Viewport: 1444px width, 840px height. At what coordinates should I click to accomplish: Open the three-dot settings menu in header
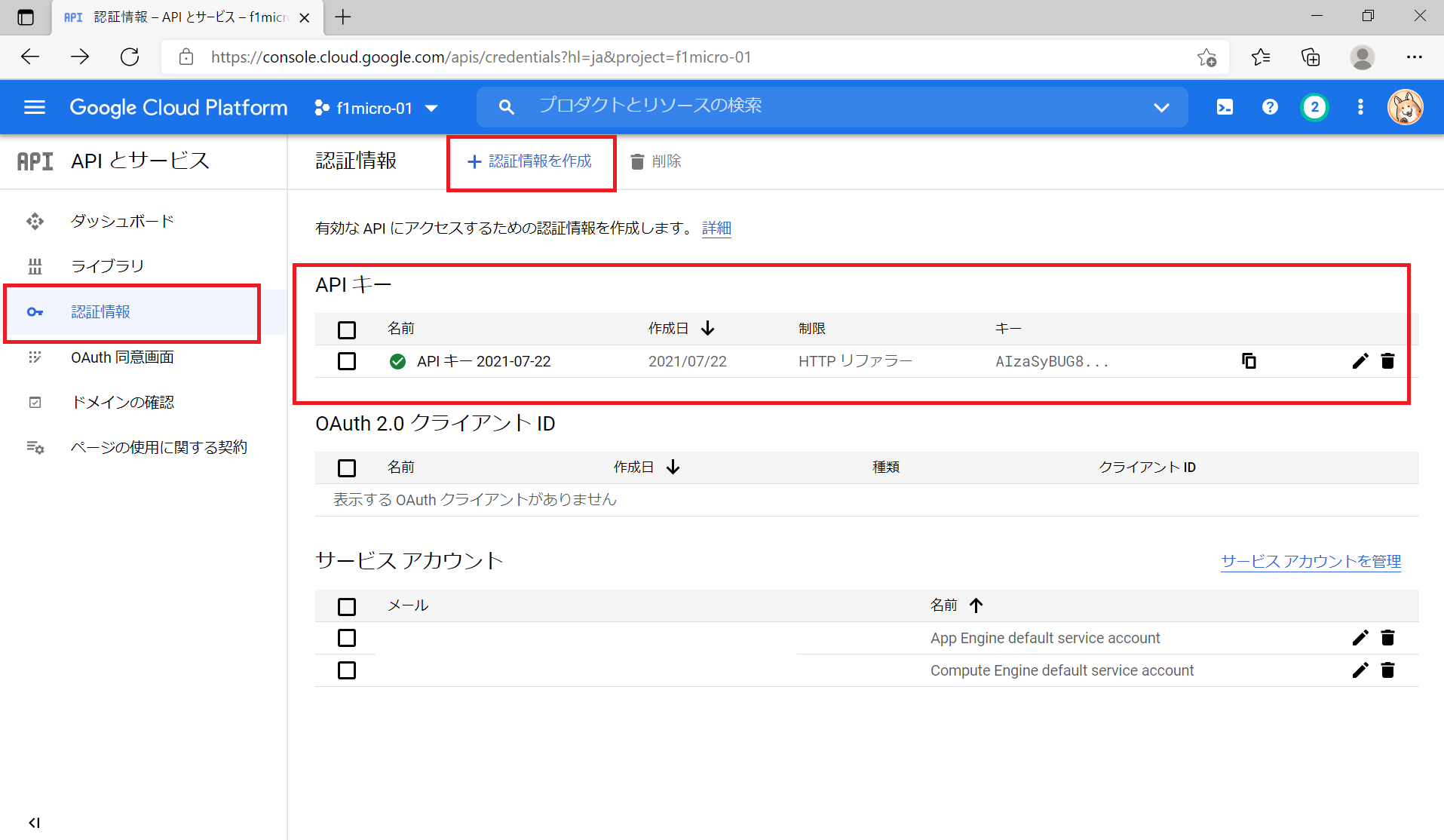(x=1360, y=107)
